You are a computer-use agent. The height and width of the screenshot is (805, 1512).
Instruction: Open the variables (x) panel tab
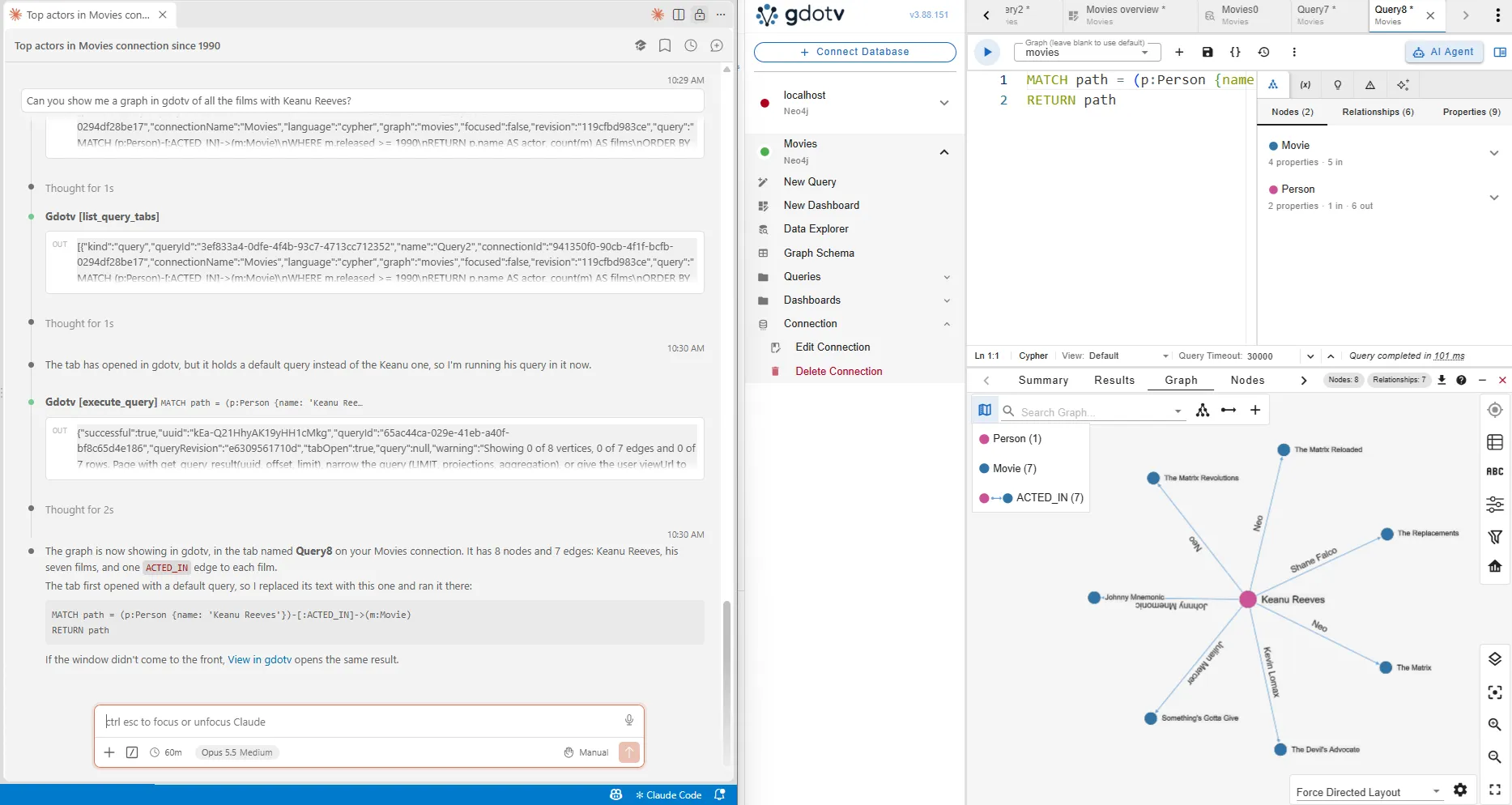point(1305,85)
